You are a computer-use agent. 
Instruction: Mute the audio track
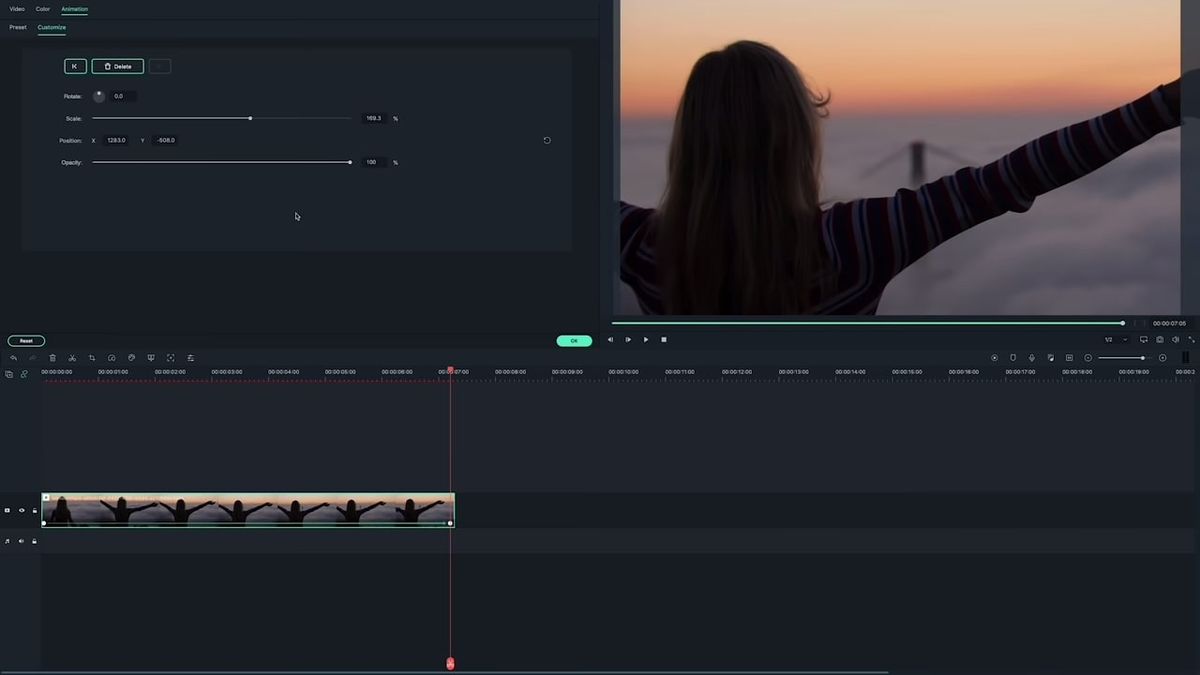click(21, 541)
